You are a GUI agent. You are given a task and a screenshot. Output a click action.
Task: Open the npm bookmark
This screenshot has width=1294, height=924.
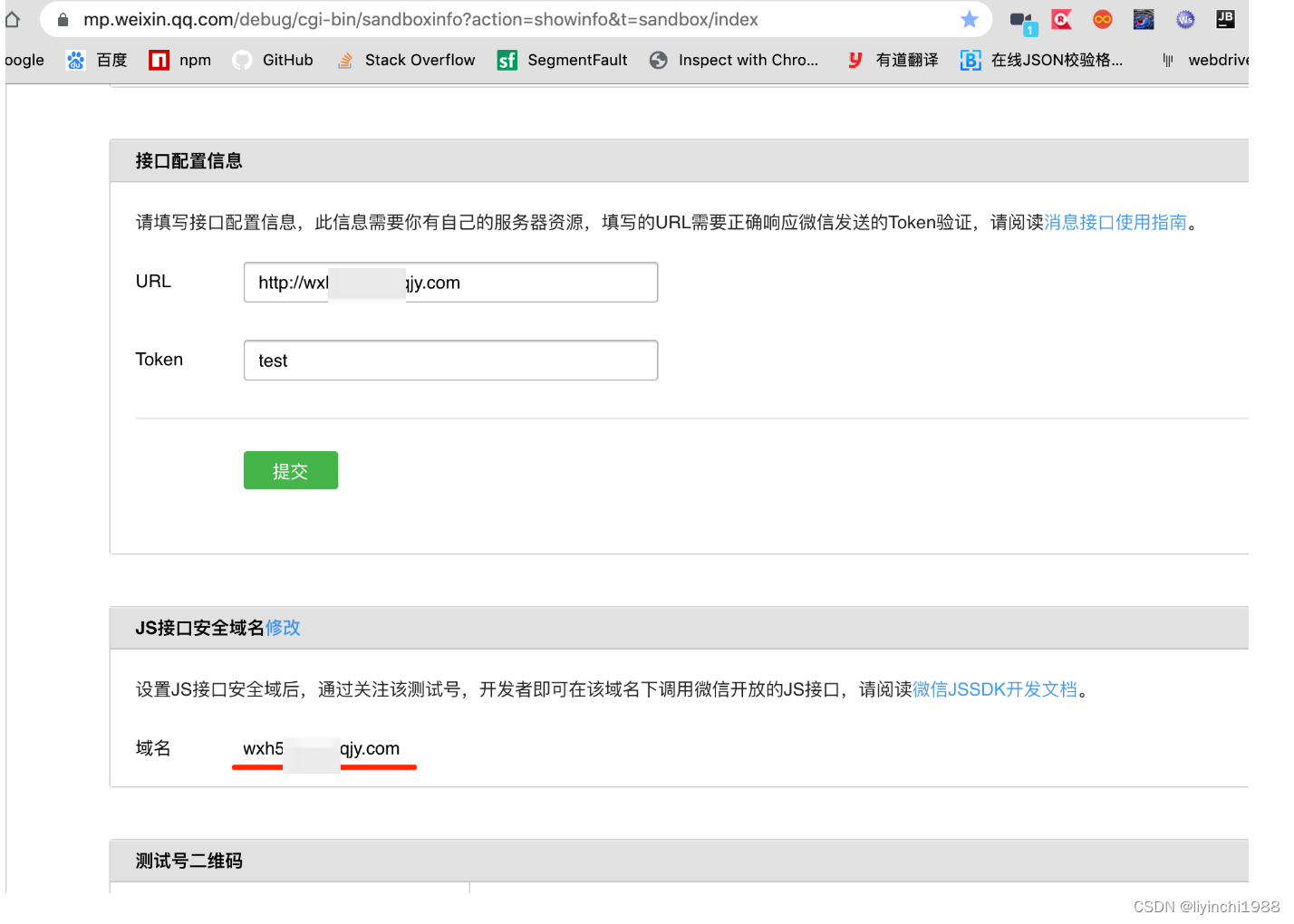180,60
